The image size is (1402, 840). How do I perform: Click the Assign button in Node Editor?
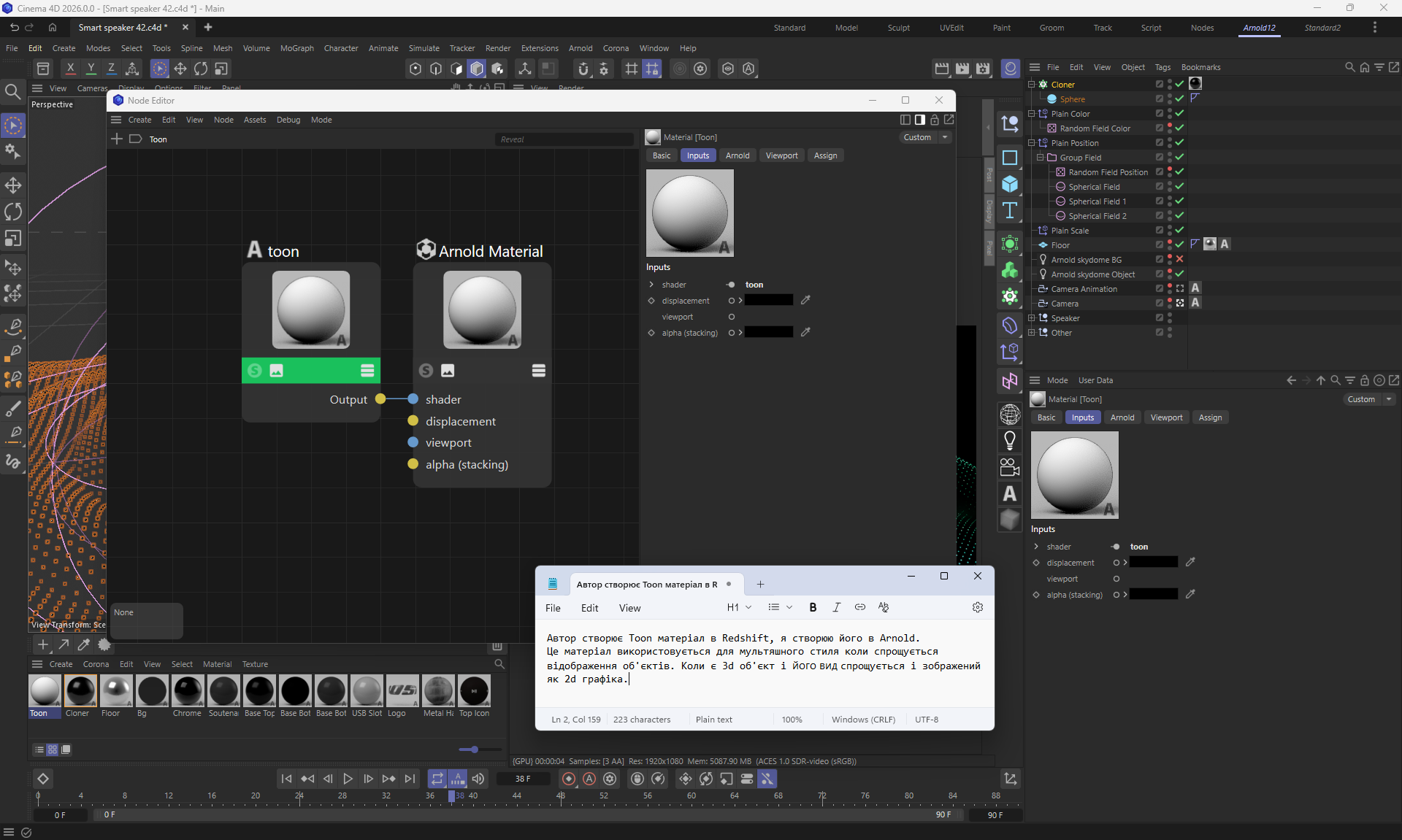tap(825, 155)
